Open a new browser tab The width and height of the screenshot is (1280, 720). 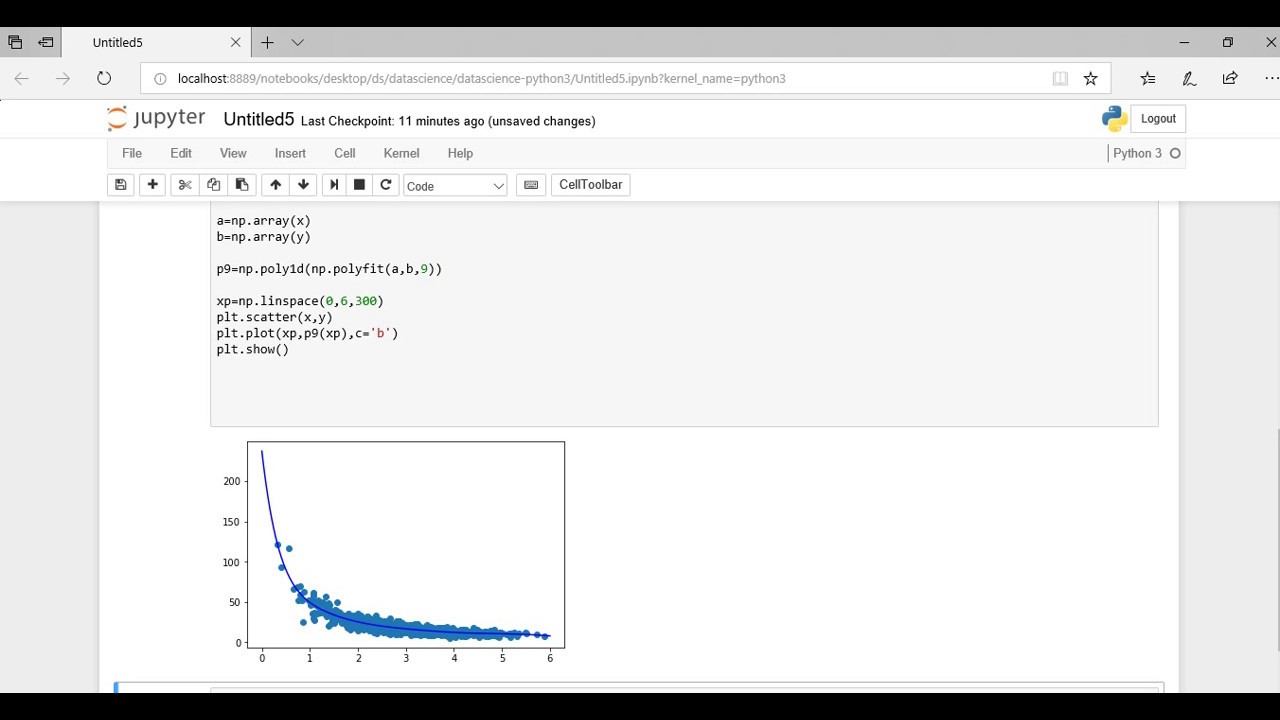pyautogui.click(x=267, y=43)
